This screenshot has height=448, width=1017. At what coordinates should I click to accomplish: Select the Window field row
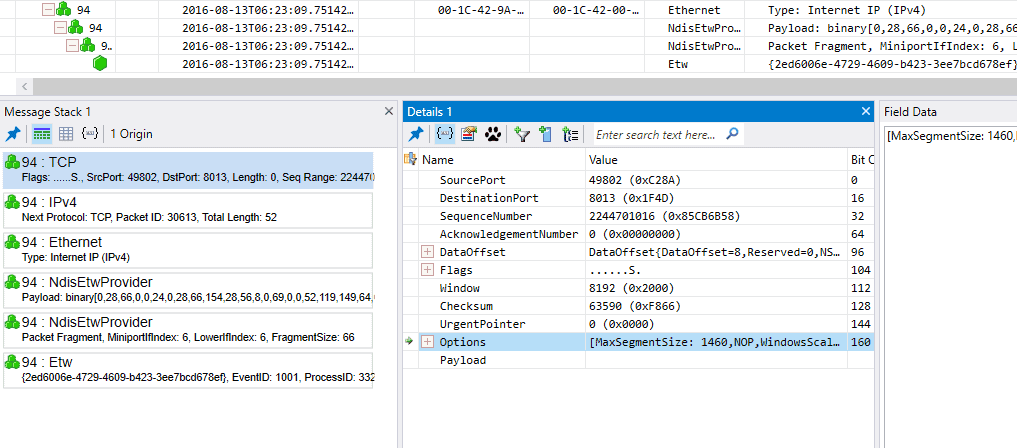point(638,288)
